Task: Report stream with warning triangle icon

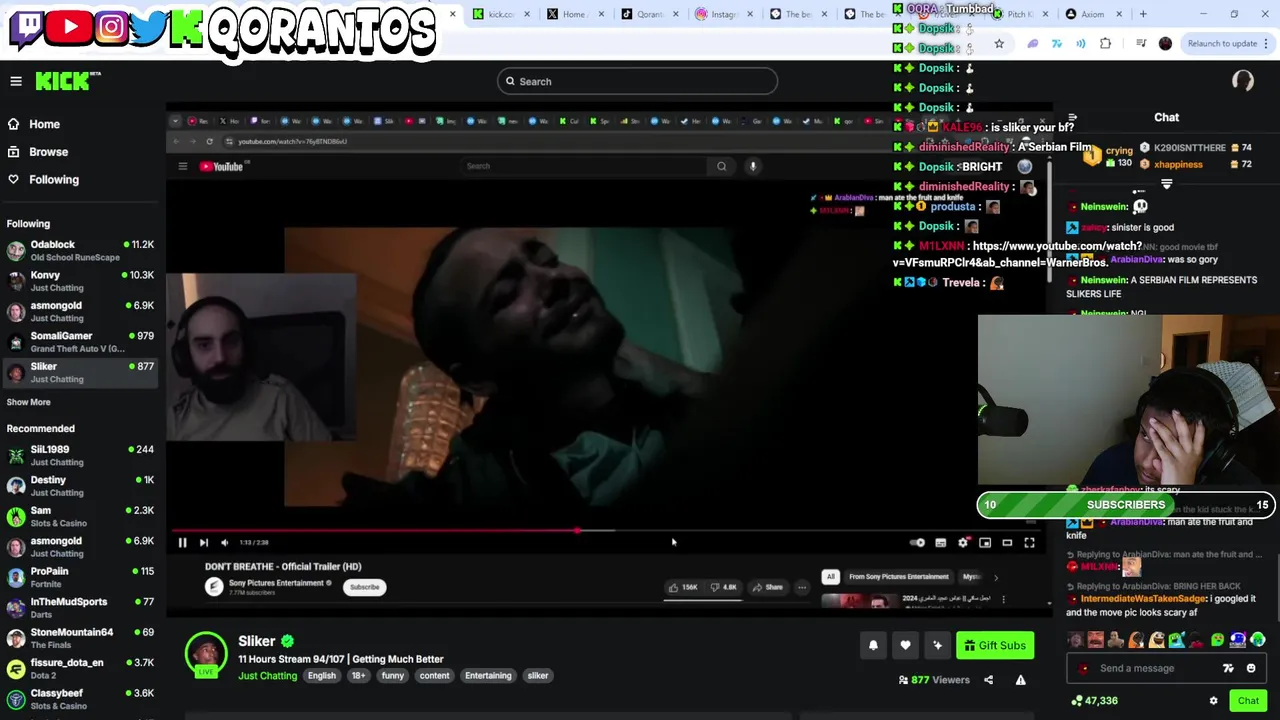Action: [1020, 680]
